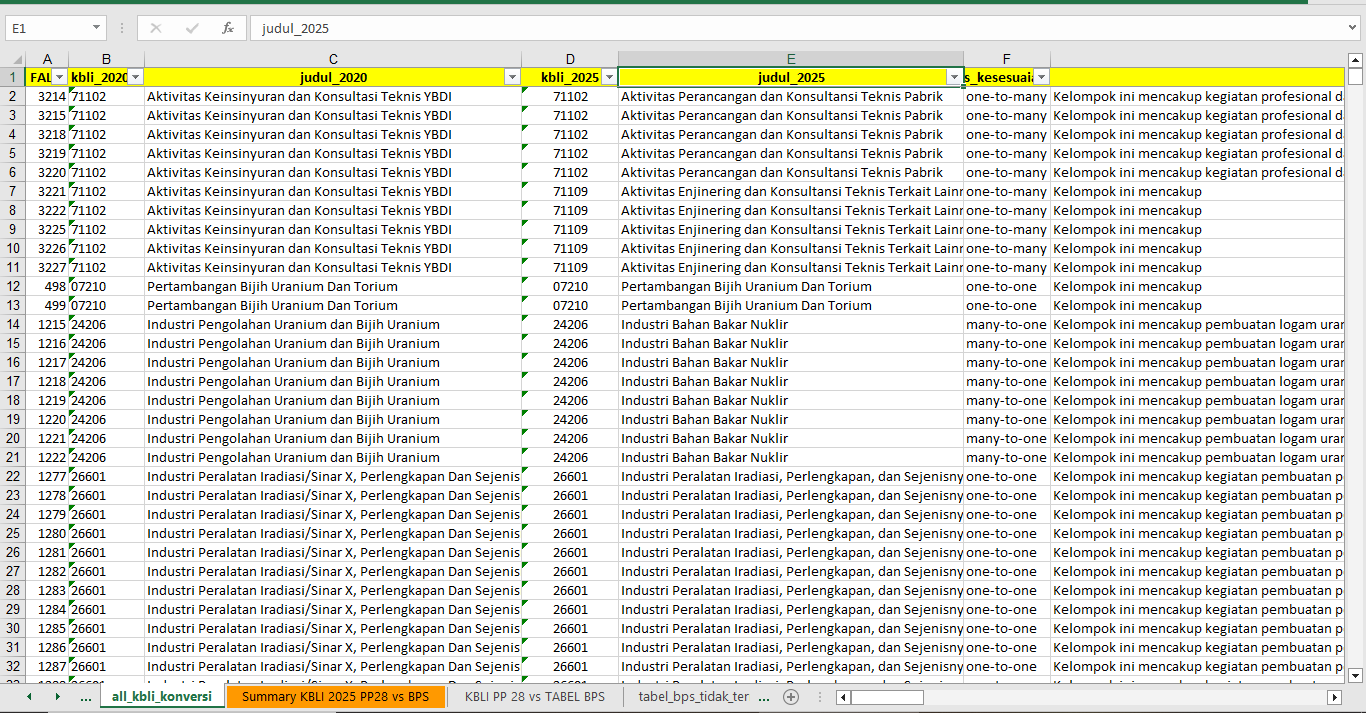
Task: Click the Insert Function fx icon
Action: 228,28
